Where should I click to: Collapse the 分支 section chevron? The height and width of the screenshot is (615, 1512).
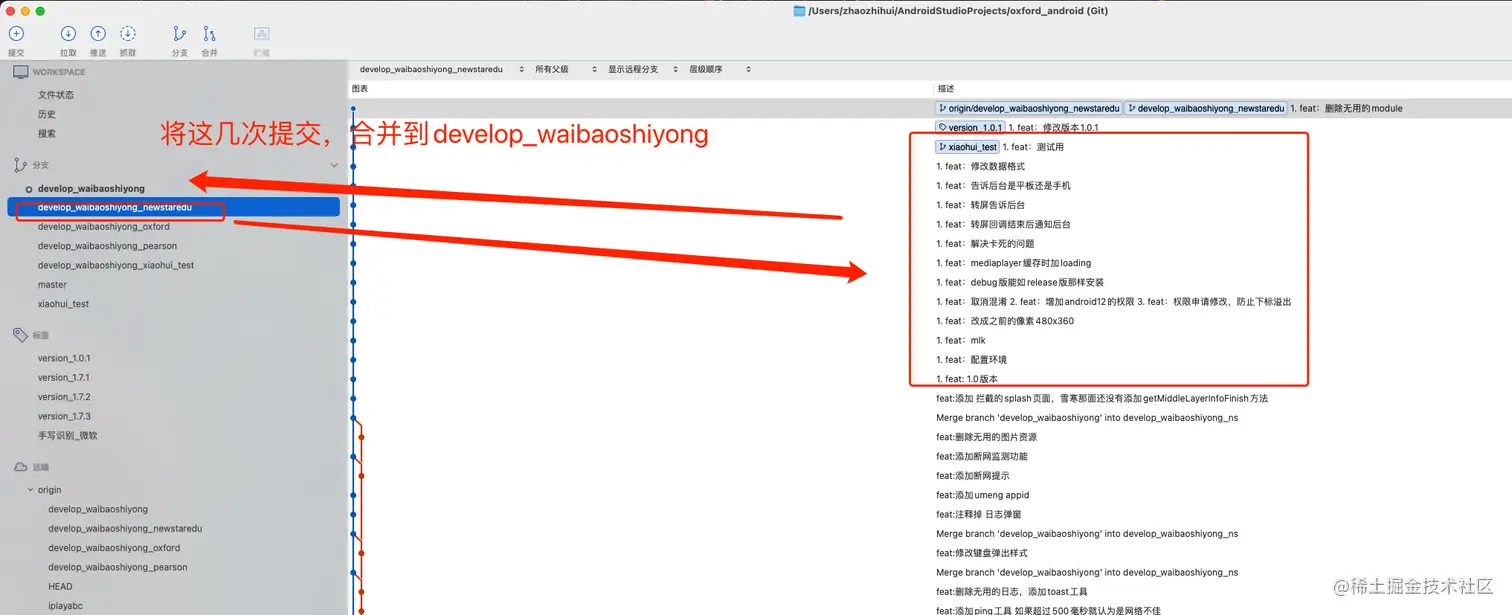pyautogui.click(x=334, y=165)
